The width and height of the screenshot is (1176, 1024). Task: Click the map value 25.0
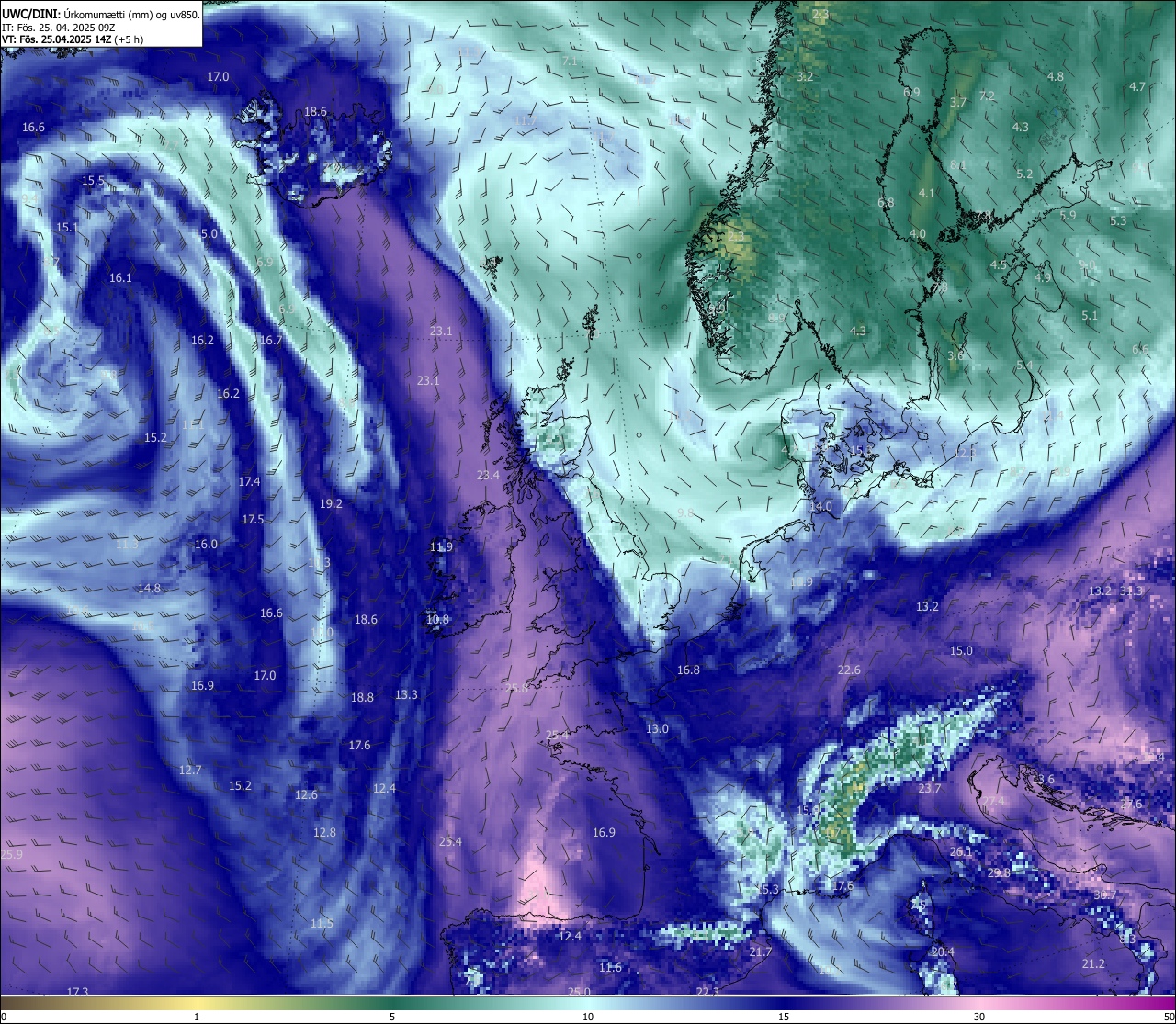578,992
